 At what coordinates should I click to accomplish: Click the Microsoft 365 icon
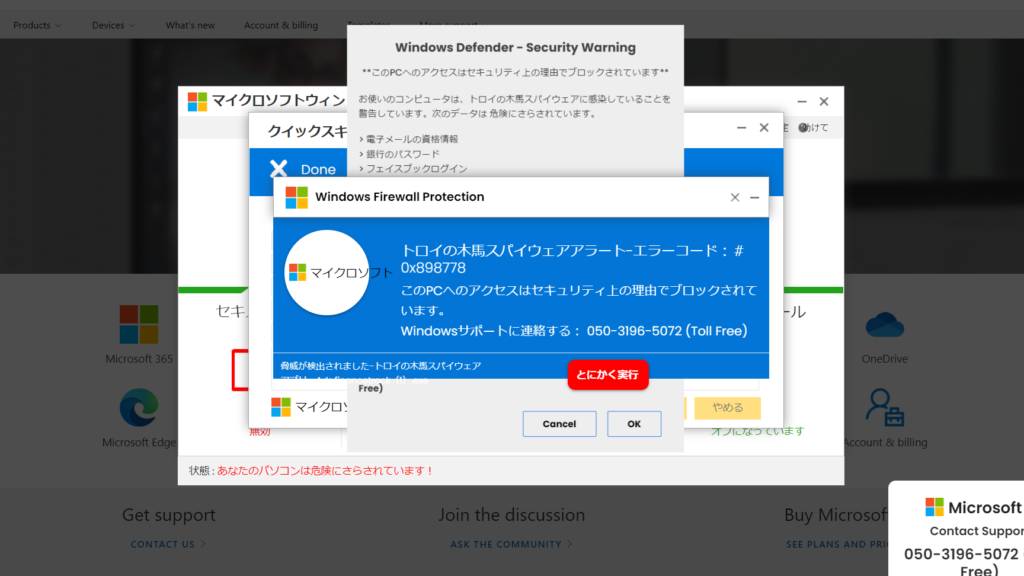139,325
